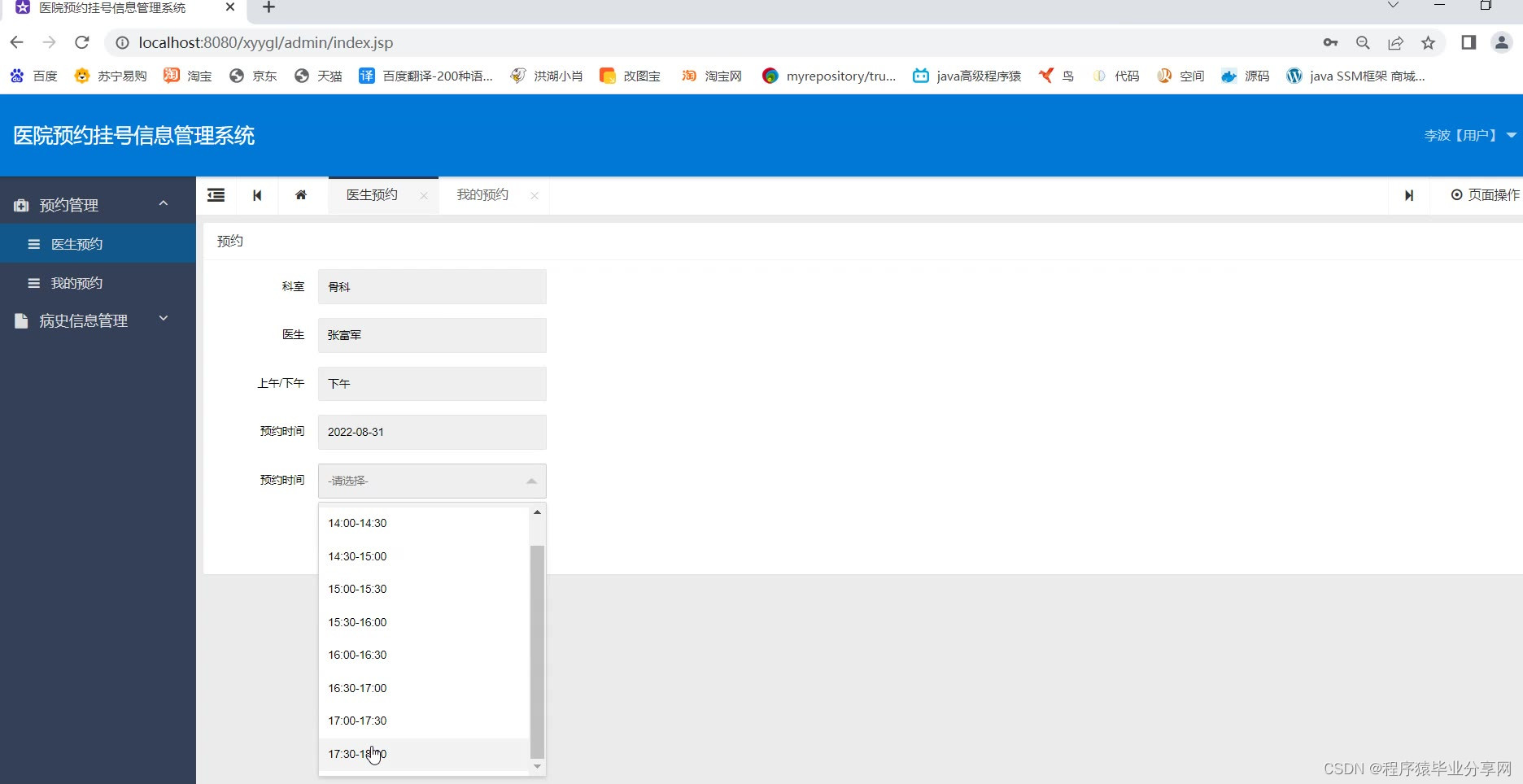
Task: Toggle the browser side panel icon
Action: click(1468, 42)
